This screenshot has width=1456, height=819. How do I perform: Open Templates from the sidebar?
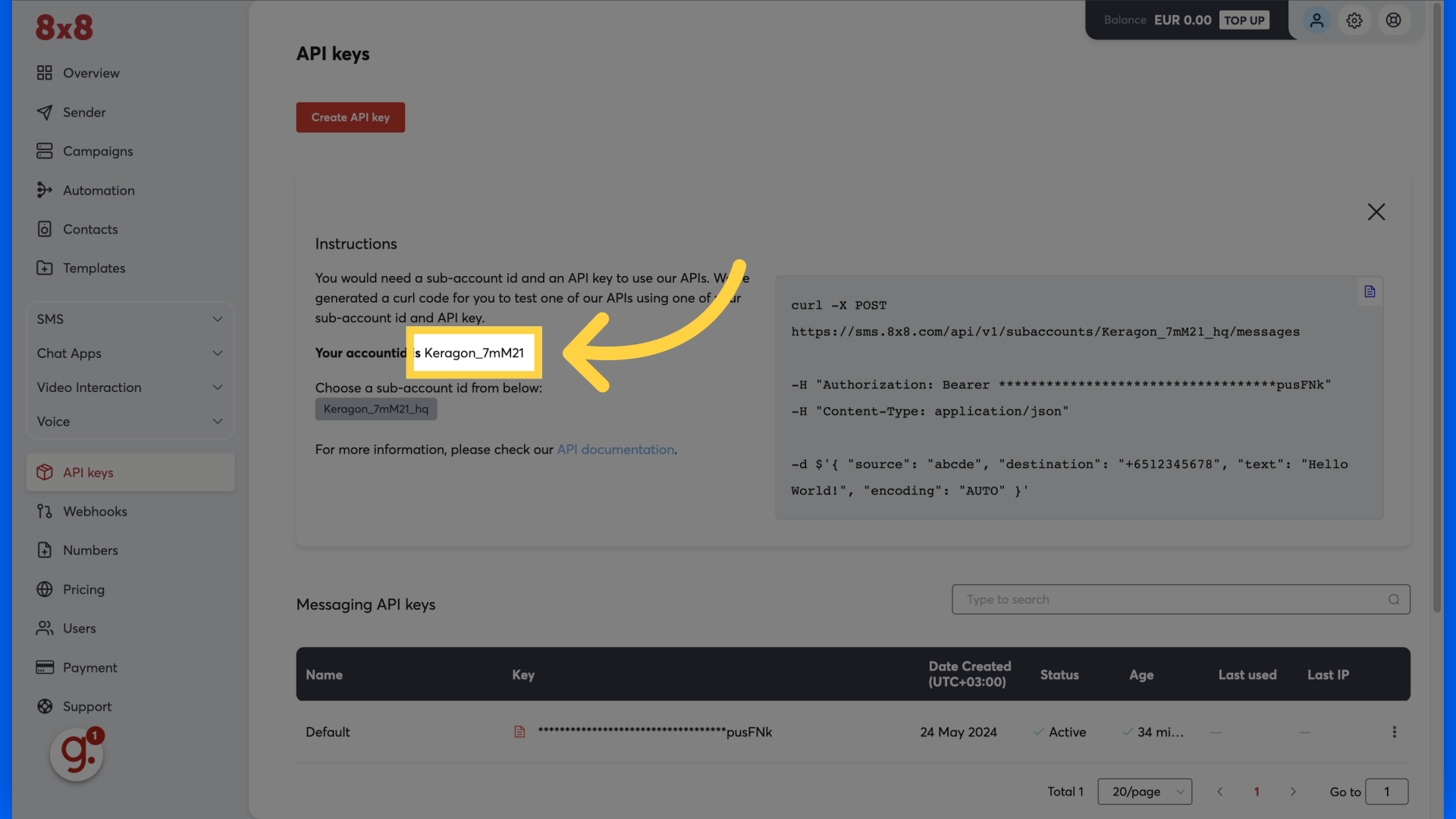[94, 268]
